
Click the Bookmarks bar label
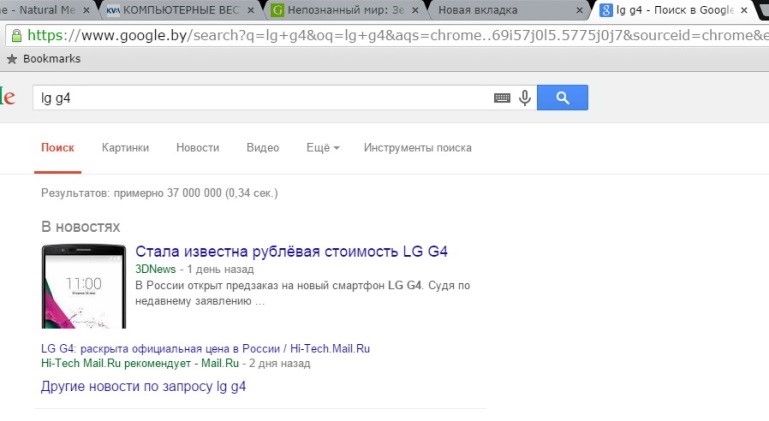click(51, 59)
